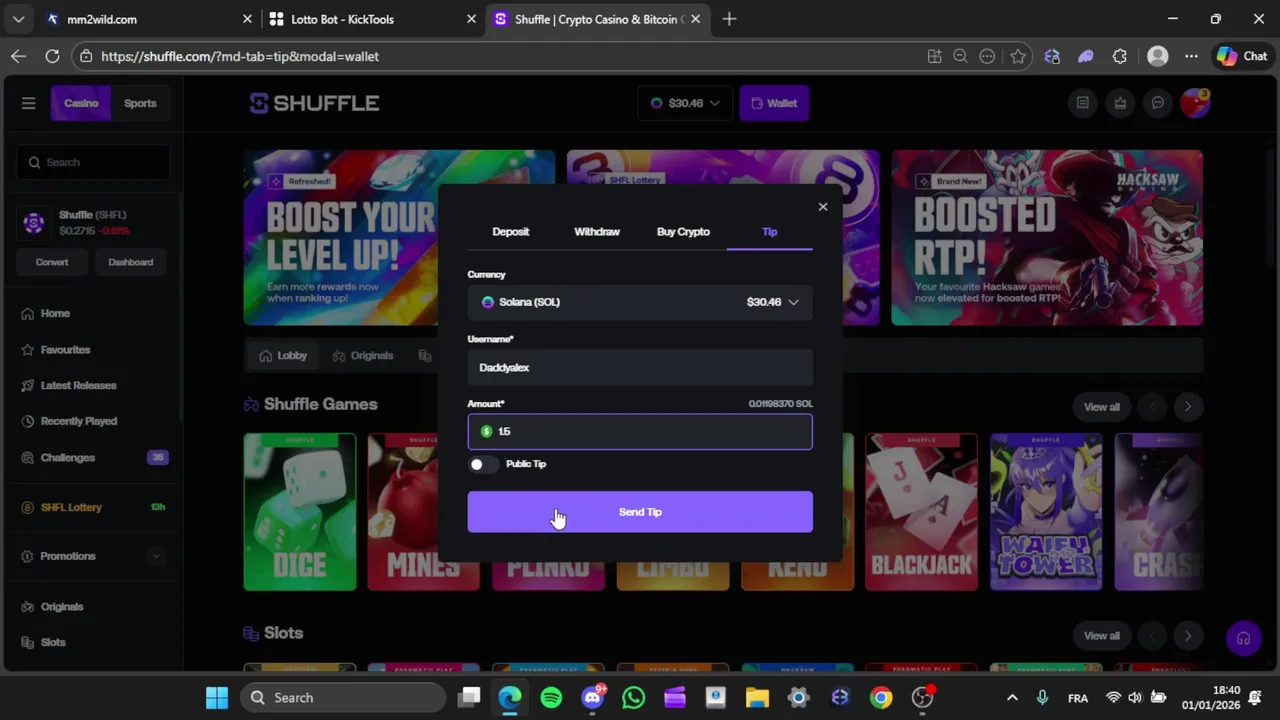Reload the page
The image size is (1280, 720).
pyautogui.click(x=52, y=57)
